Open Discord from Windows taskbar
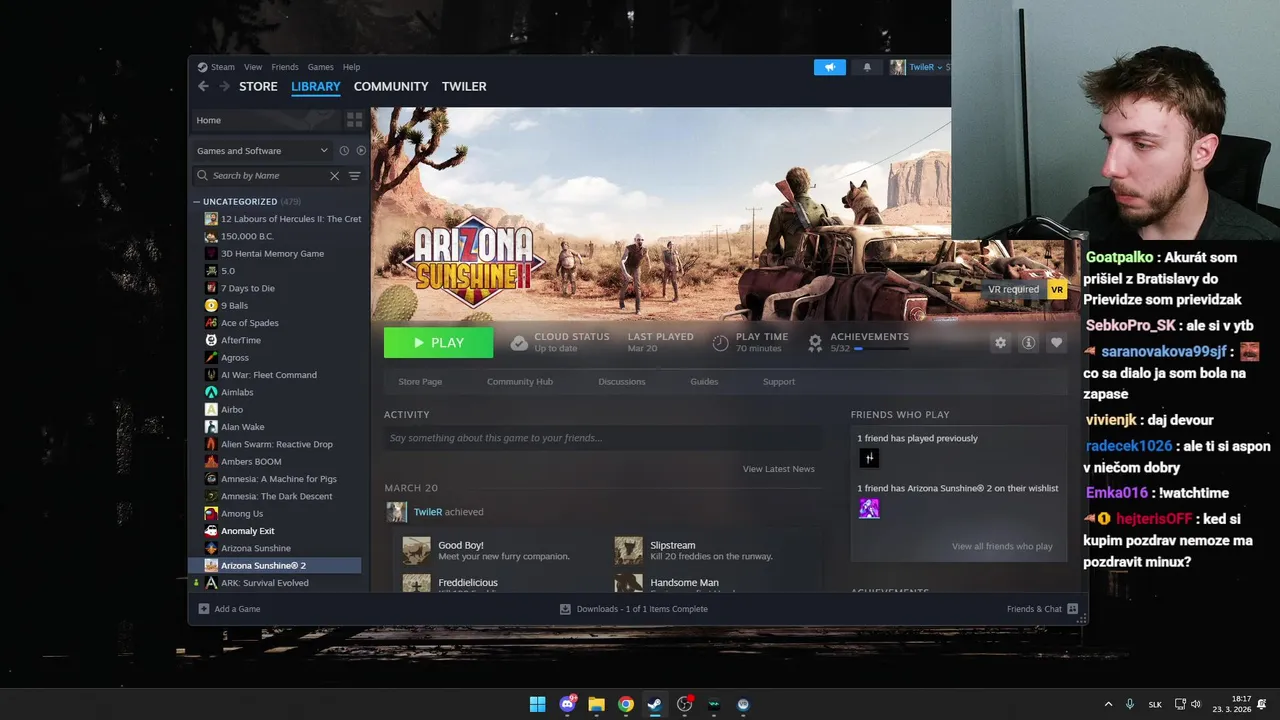 point(568,704)
